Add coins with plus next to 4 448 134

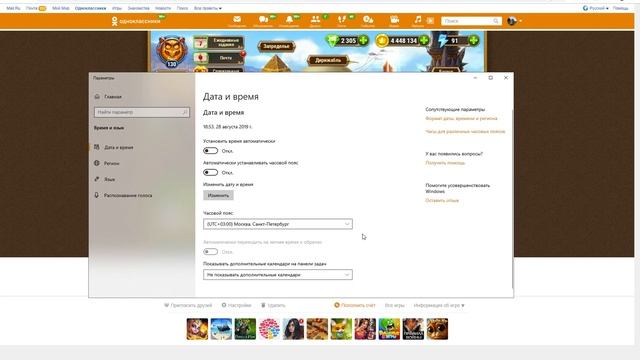[424, 40]
